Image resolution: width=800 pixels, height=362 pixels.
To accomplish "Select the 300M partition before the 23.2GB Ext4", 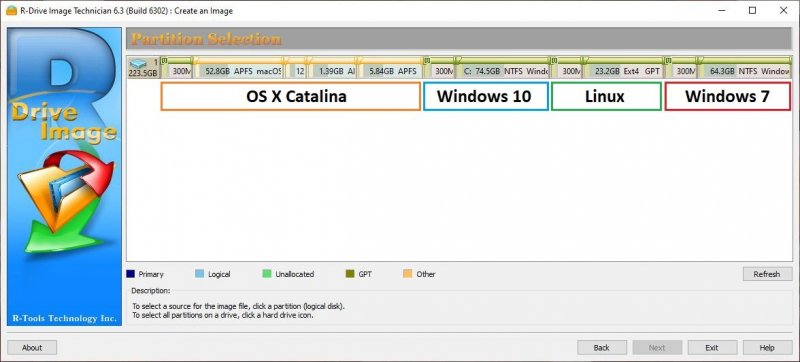I will point(567,68).
